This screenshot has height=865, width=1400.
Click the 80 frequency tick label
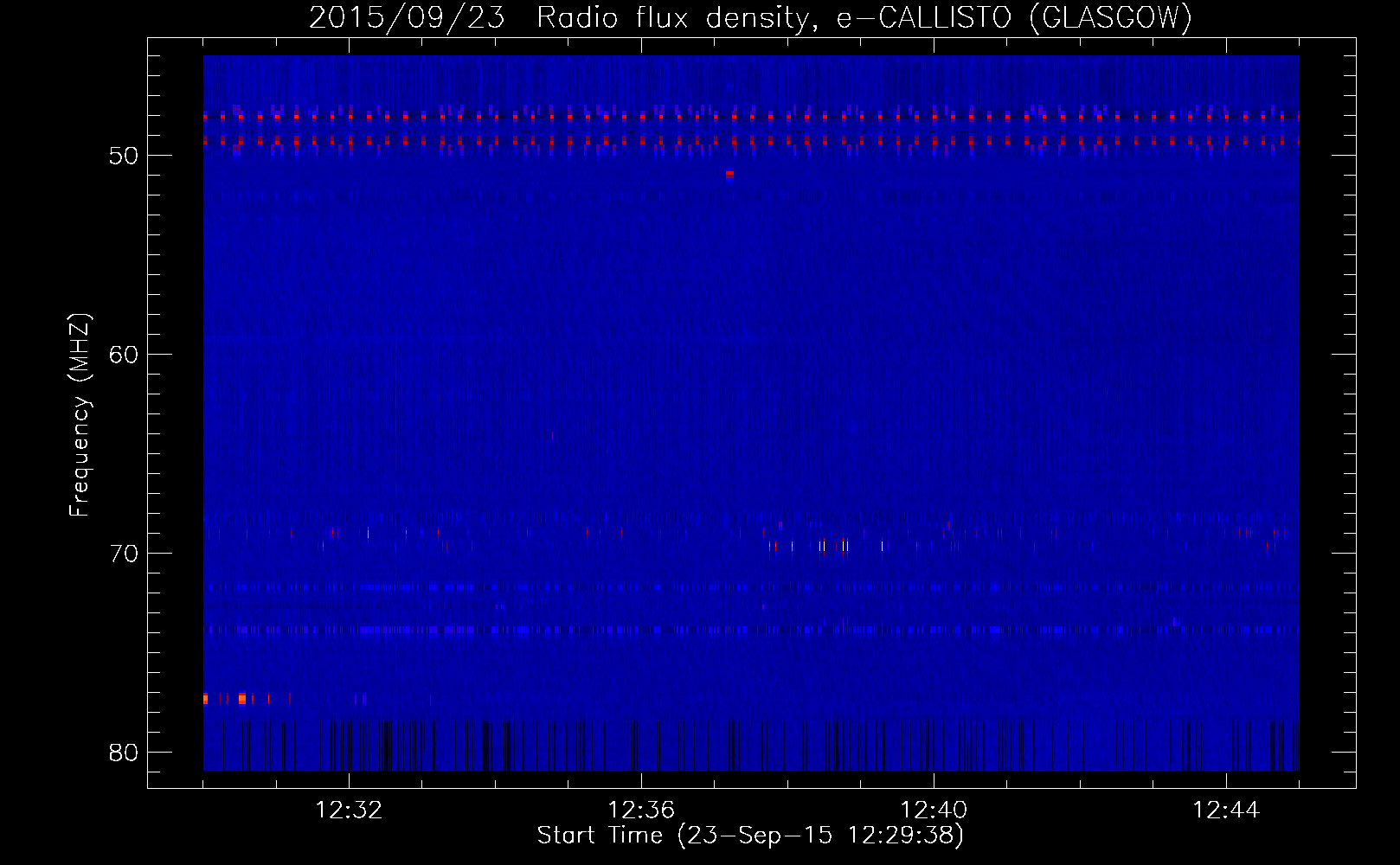pyautogui.click(x=124, y=753)
